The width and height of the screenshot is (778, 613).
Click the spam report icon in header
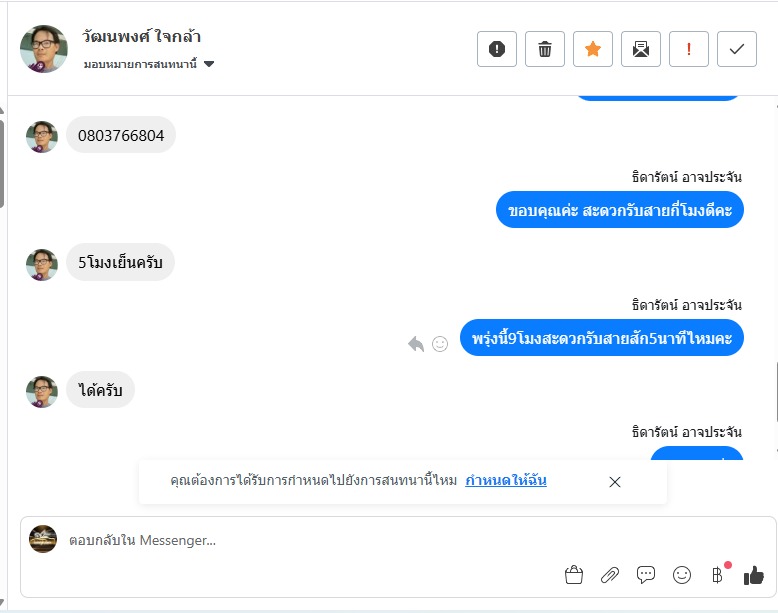point(497,49)
